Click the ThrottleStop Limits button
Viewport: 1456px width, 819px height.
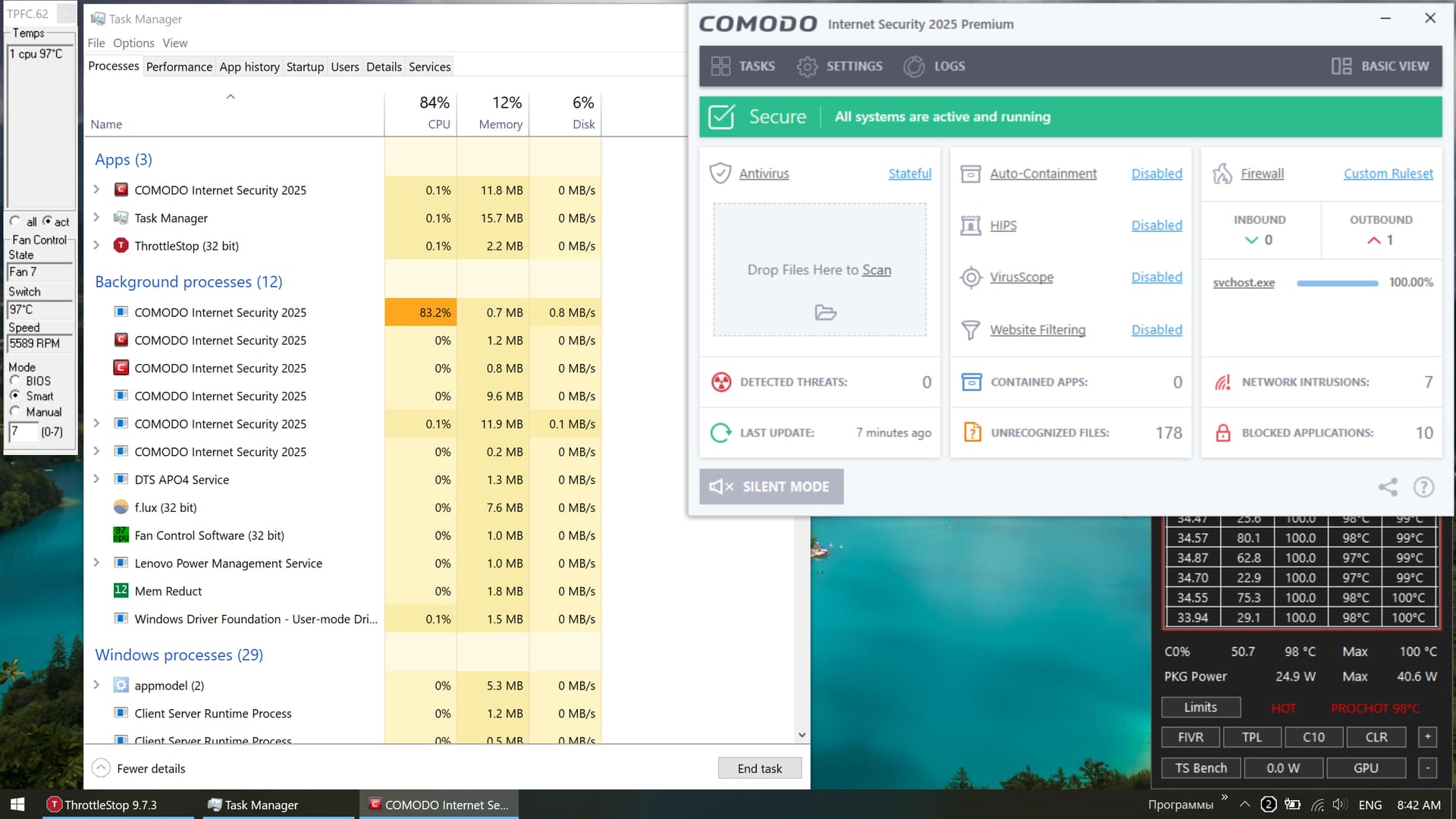click(1200, 708)
